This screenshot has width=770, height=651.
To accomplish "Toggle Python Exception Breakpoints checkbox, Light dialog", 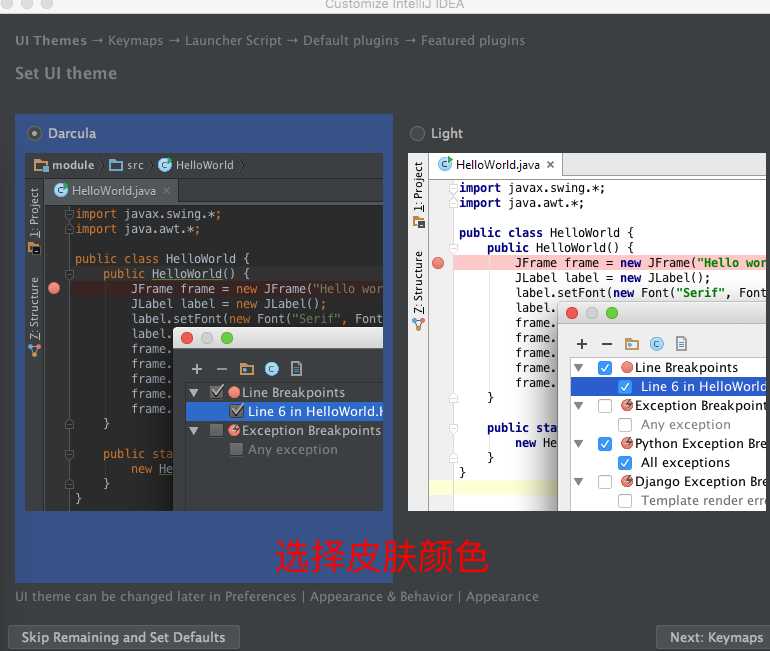I will pos(605,444).
